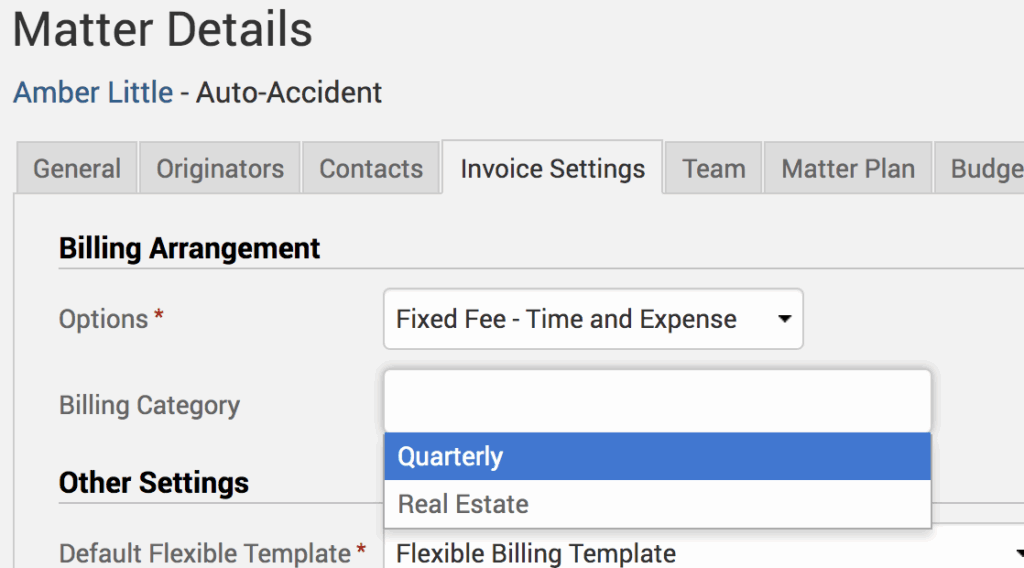The width and height of the screenshot is (1024, 568).
Task: Click the Billing Category search field
Action: click(657, 402)
